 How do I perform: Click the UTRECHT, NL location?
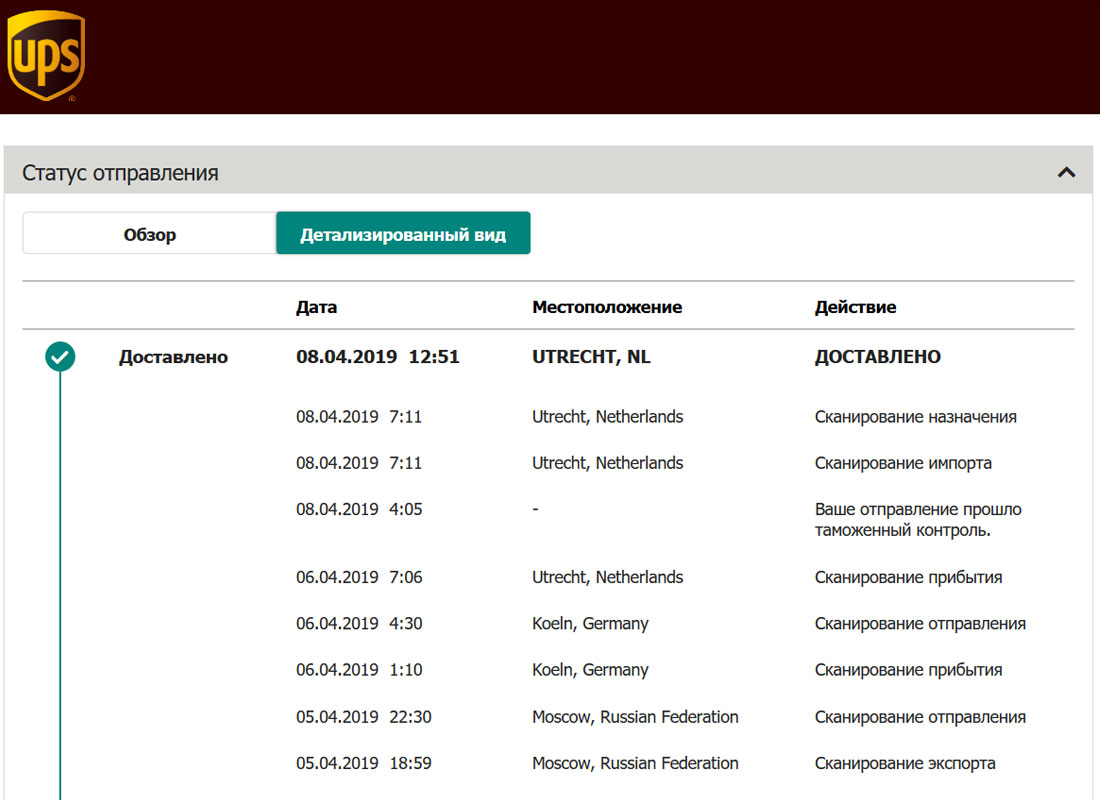tap(591, 356)
